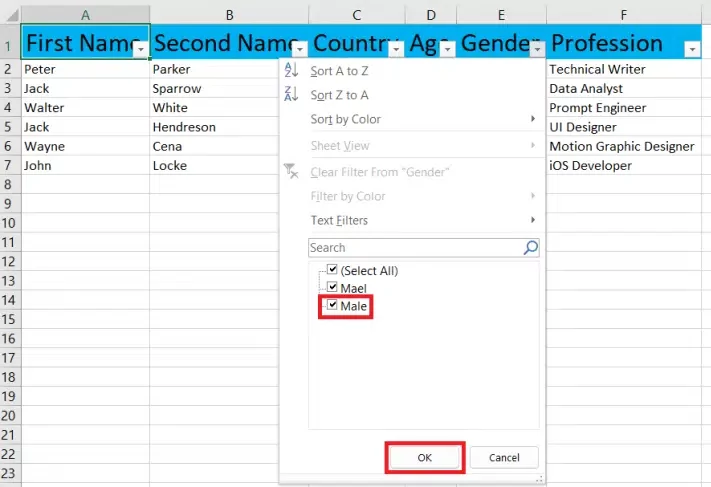The width and height of the screenshot is (711, 487).
Task: Expand the Sort by Color submenu
Action: 532,119
